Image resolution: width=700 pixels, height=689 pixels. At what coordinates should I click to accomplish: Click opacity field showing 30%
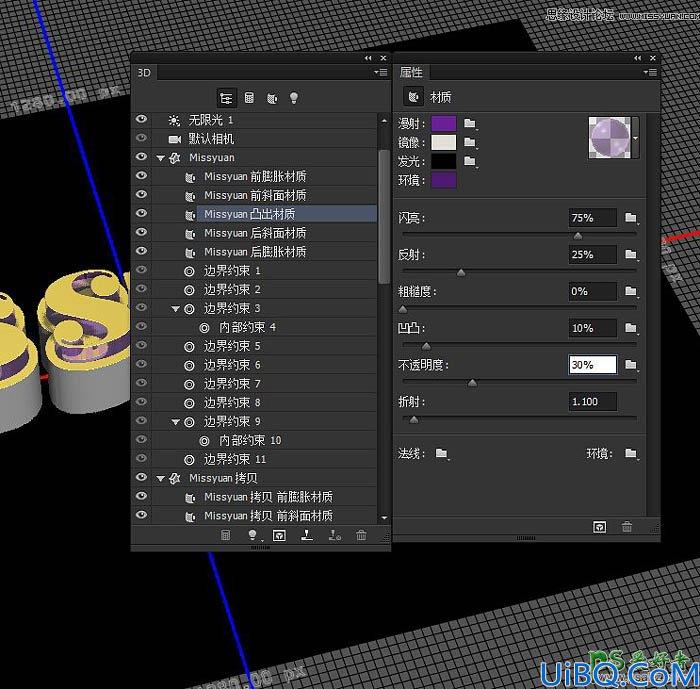coord(593,365)
